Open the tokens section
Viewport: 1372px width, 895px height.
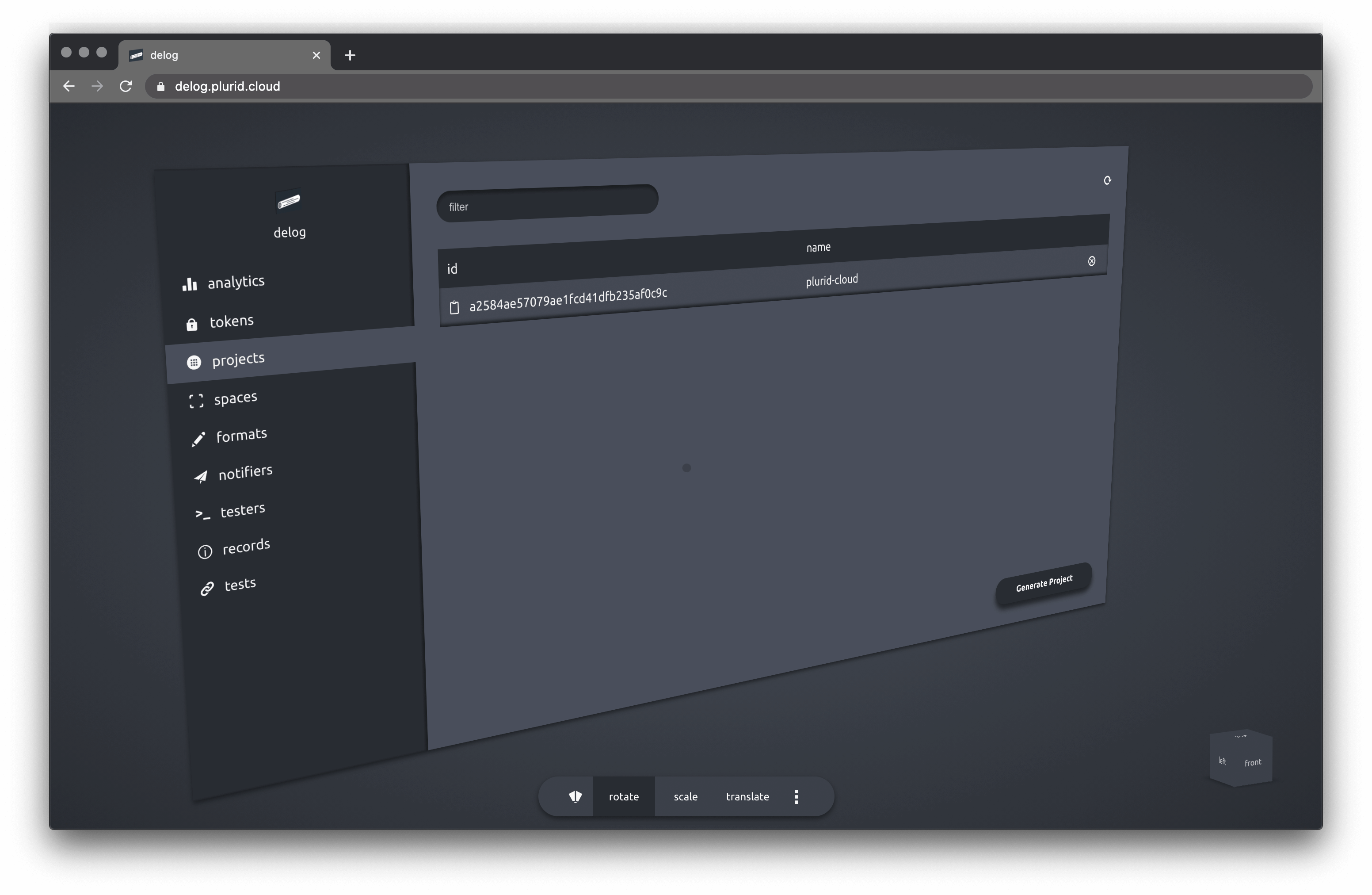click(x=231, y=321)
